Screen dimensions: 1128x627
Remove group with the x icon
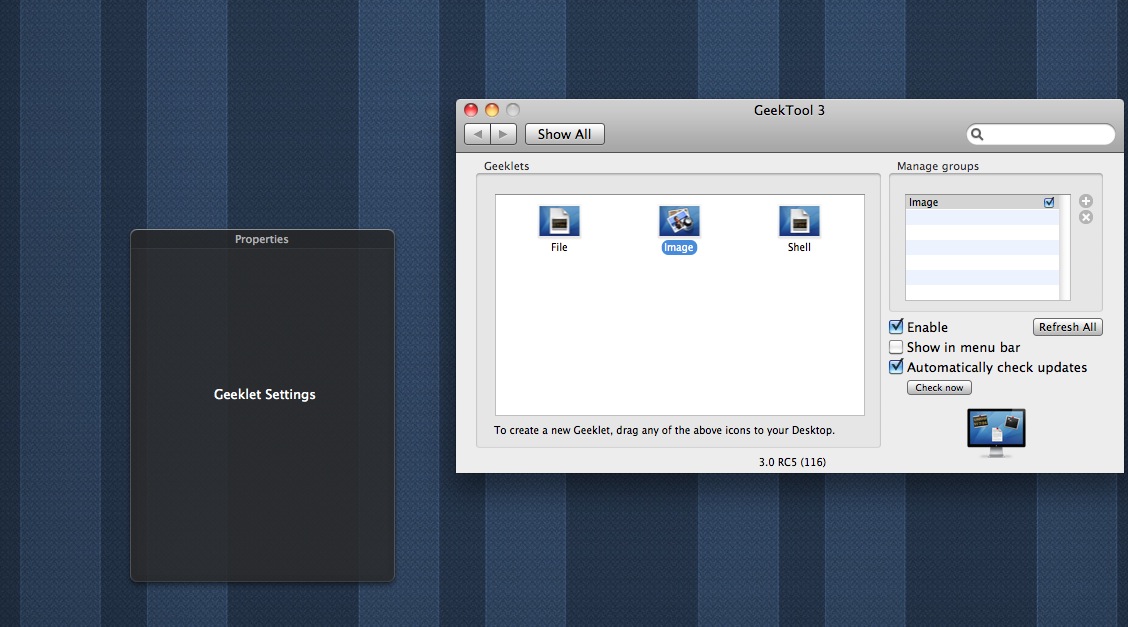1086,217
